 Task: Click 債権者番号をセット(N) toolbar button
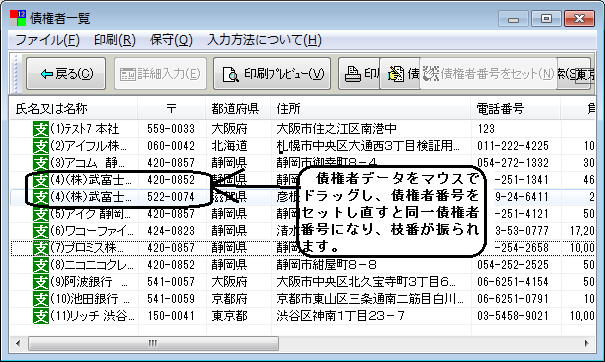(488, 73)
